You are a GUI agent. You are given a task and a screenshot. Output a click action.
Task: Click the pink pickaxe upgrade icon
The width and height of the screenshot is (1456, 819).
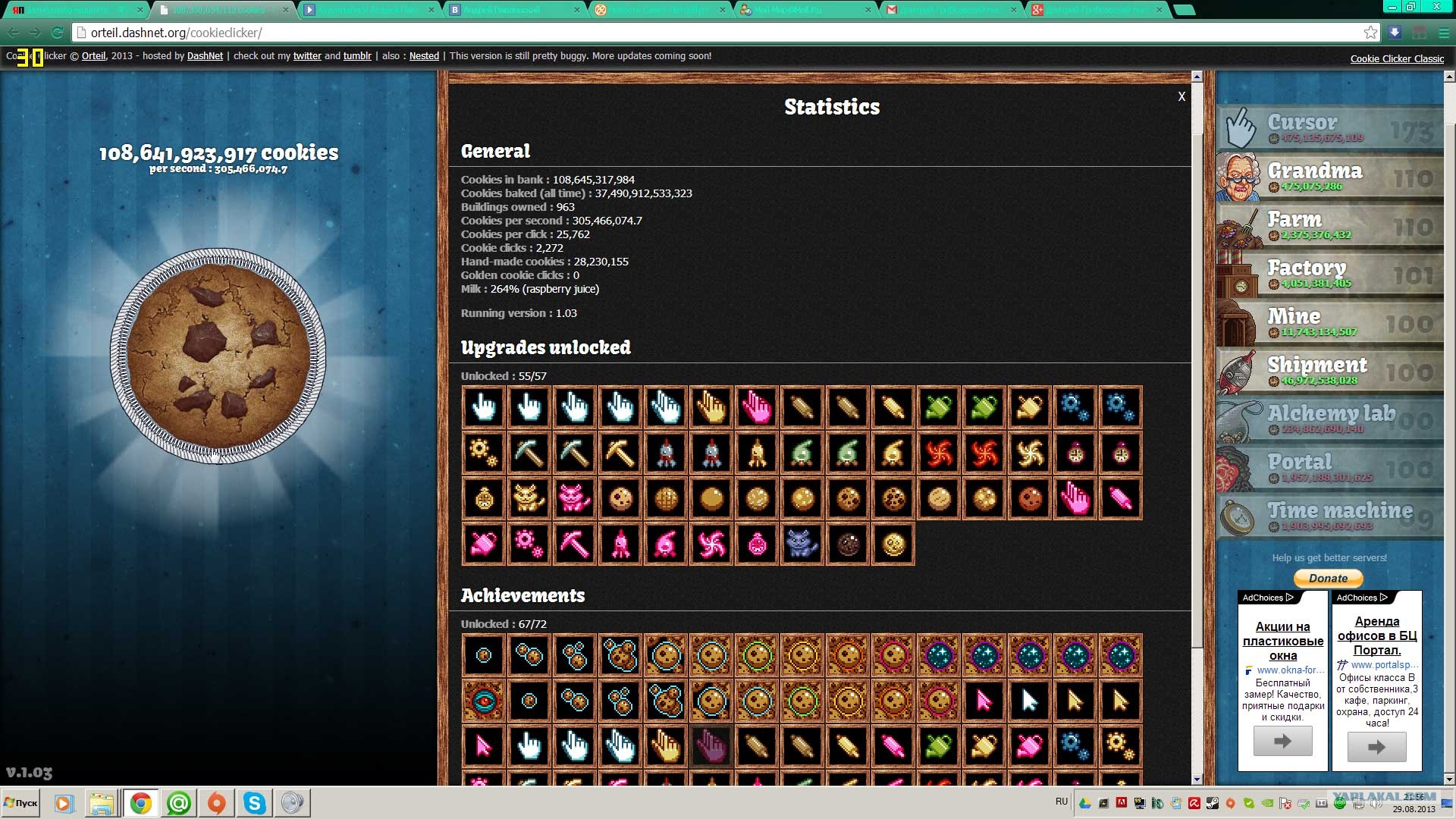[575, 544]
